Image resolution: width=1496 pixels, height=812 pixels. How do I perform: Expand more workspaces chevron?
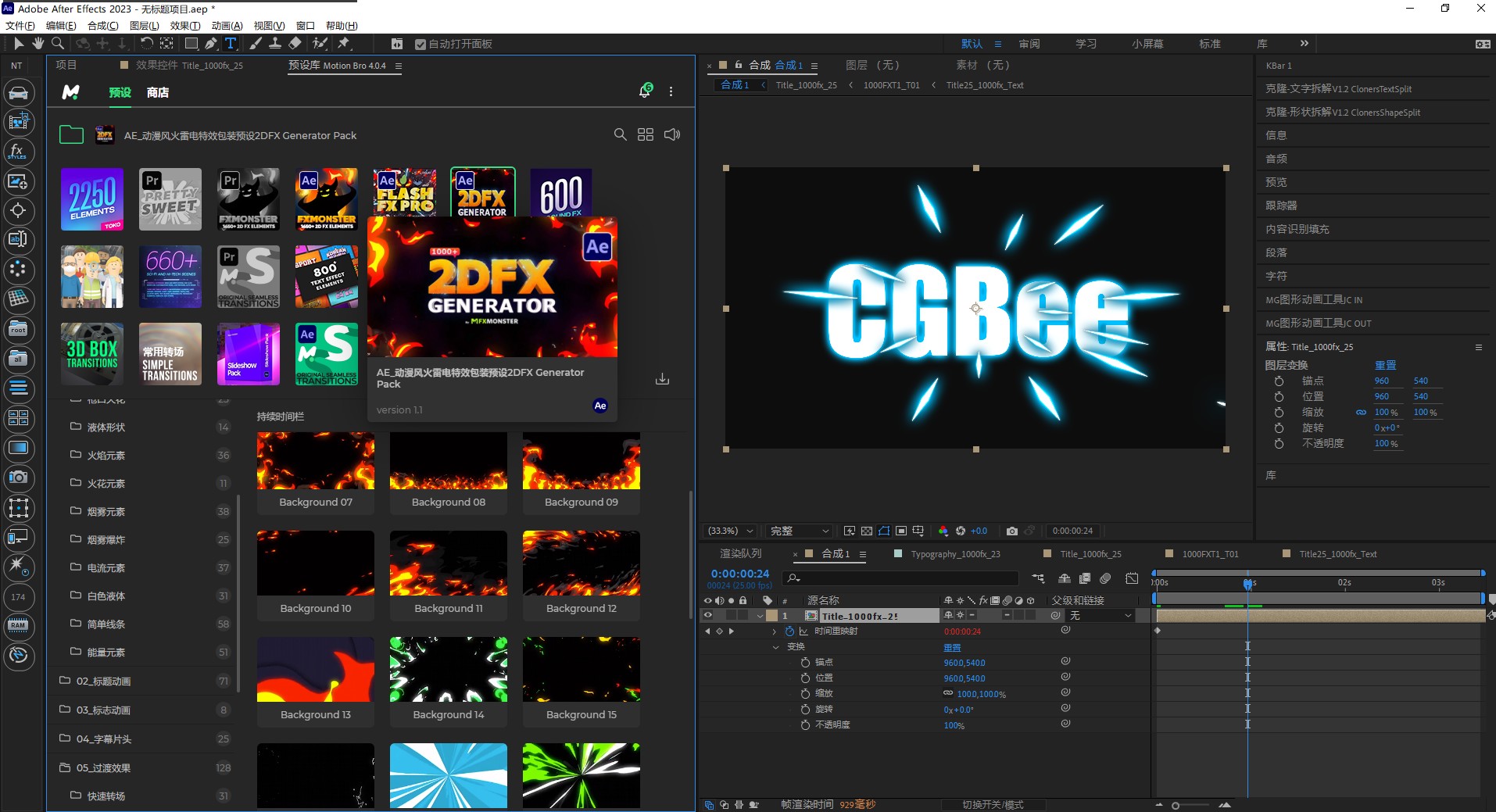(x=1304, y=43)
